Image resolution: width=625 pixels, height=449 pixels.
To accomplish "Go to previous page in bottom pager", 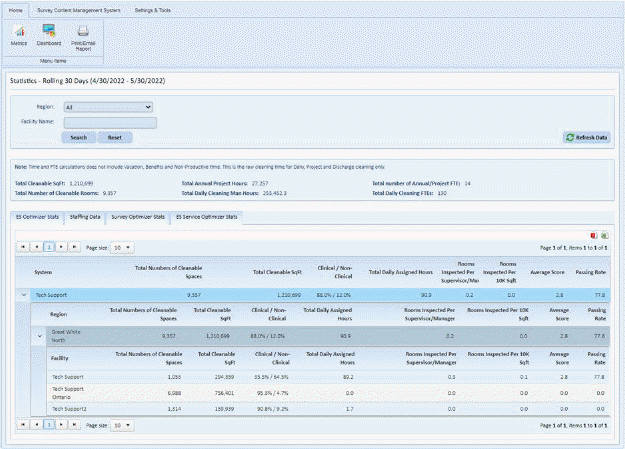I will click(36, 425).
